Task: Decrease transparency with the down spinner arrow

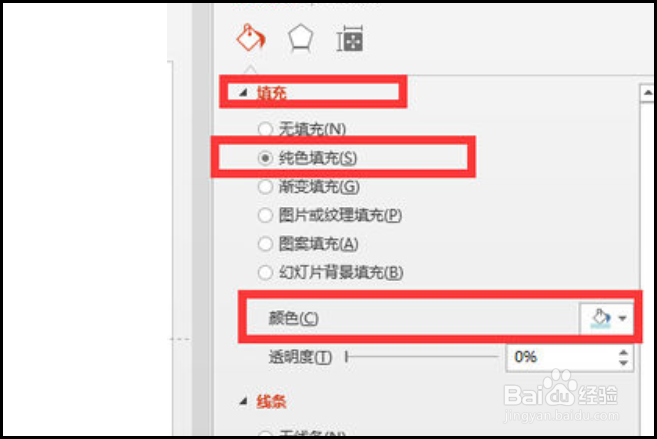Action: click(x=623, y=363)
